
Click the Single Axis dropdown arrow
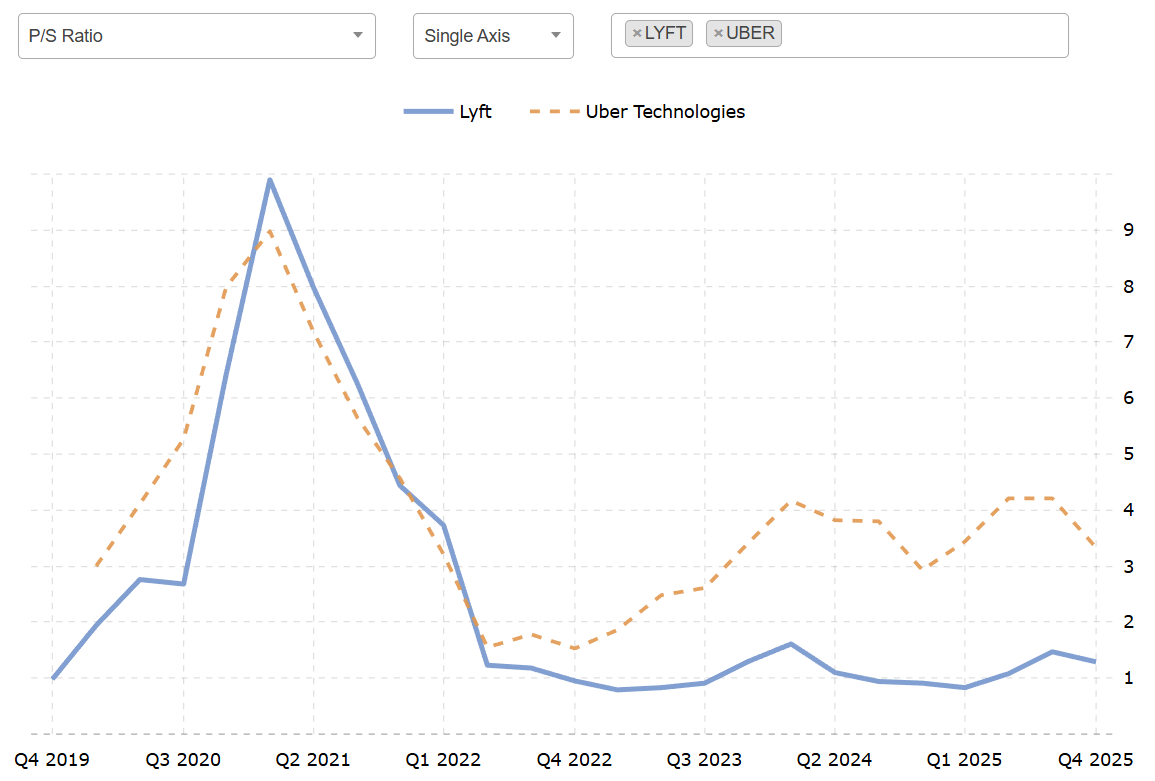(x=556, y=35)
